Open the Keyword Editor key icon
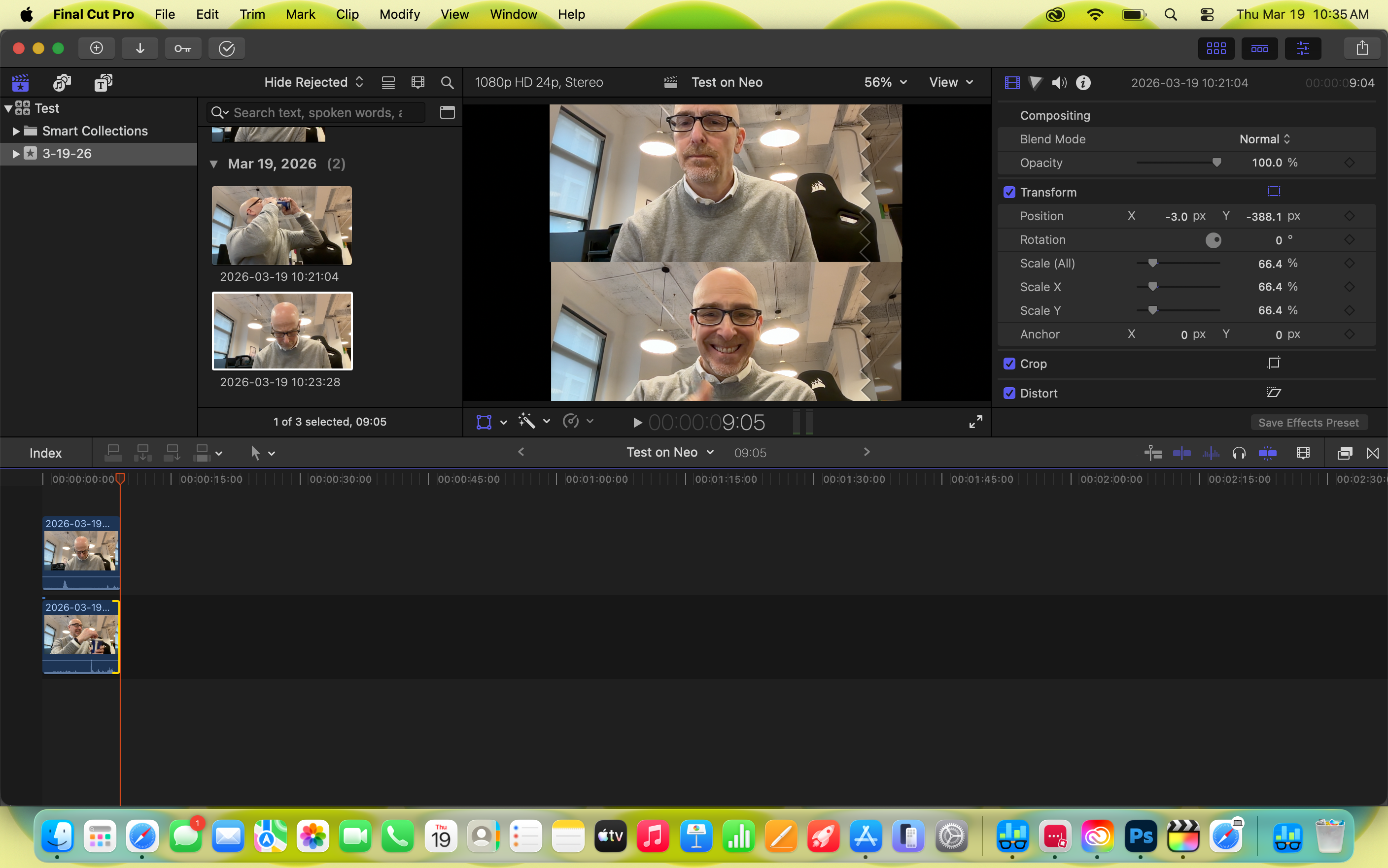The height and width of the screenshot is (868, 1388). [182, 48]
